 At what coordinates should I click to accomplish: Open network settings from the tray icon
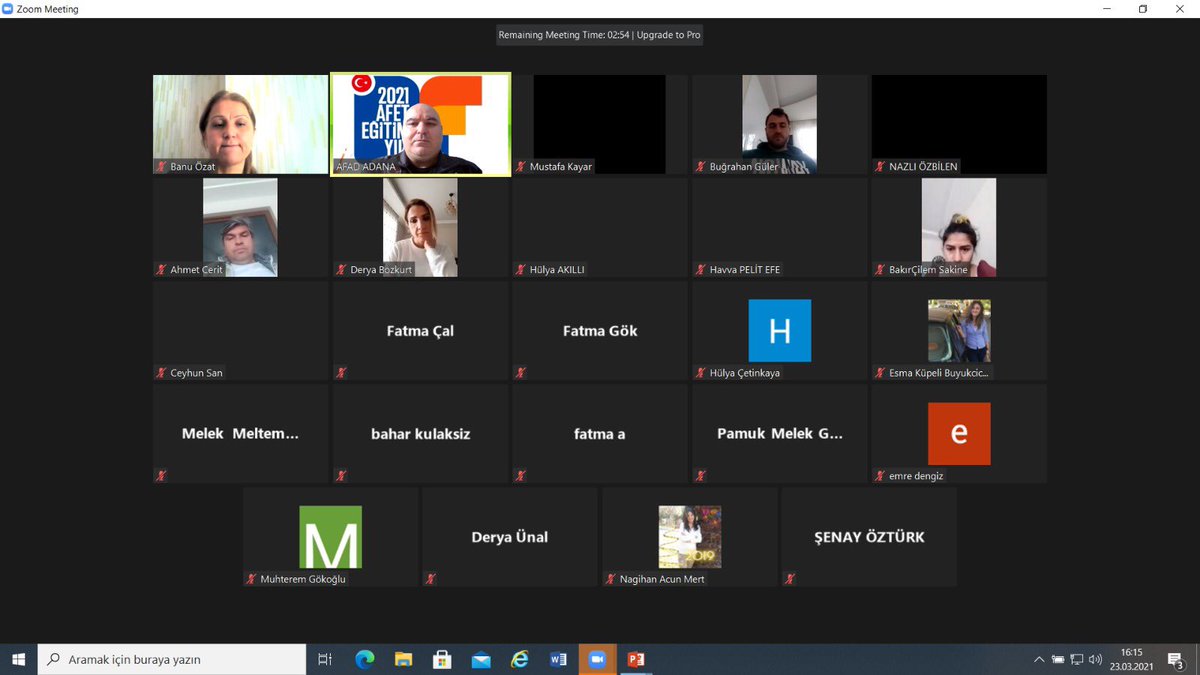[x=1077, y=660]
